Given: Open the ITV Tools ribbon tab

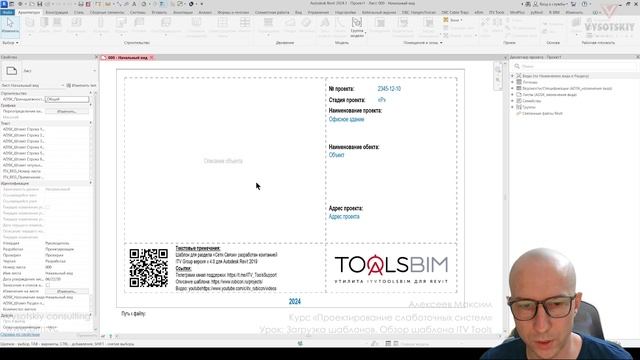Looking at the screenshot, I should (x=496, y=13).
